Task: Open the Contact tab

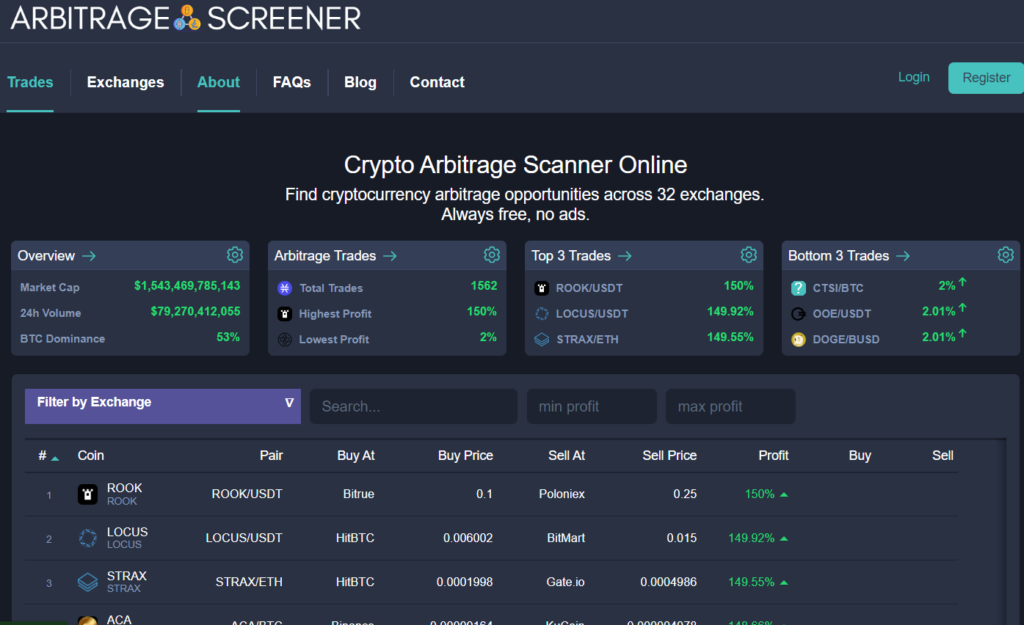Action: pos(437,82)
